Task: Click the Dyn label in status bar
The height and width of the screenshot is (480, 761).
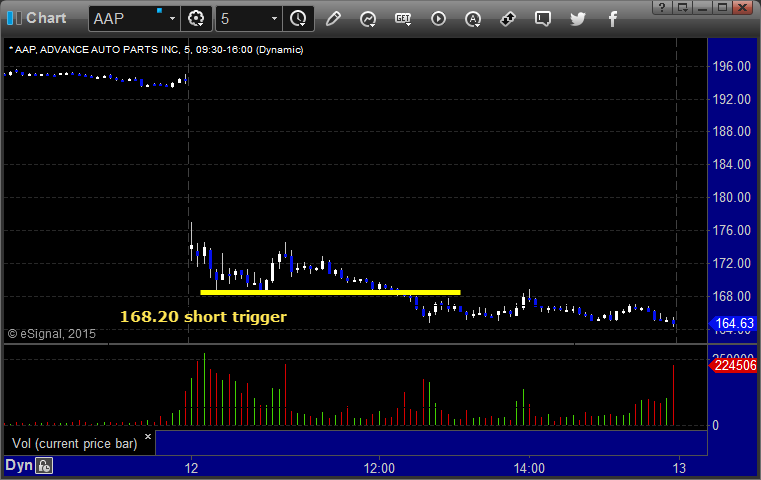Action: click(19, 465)
